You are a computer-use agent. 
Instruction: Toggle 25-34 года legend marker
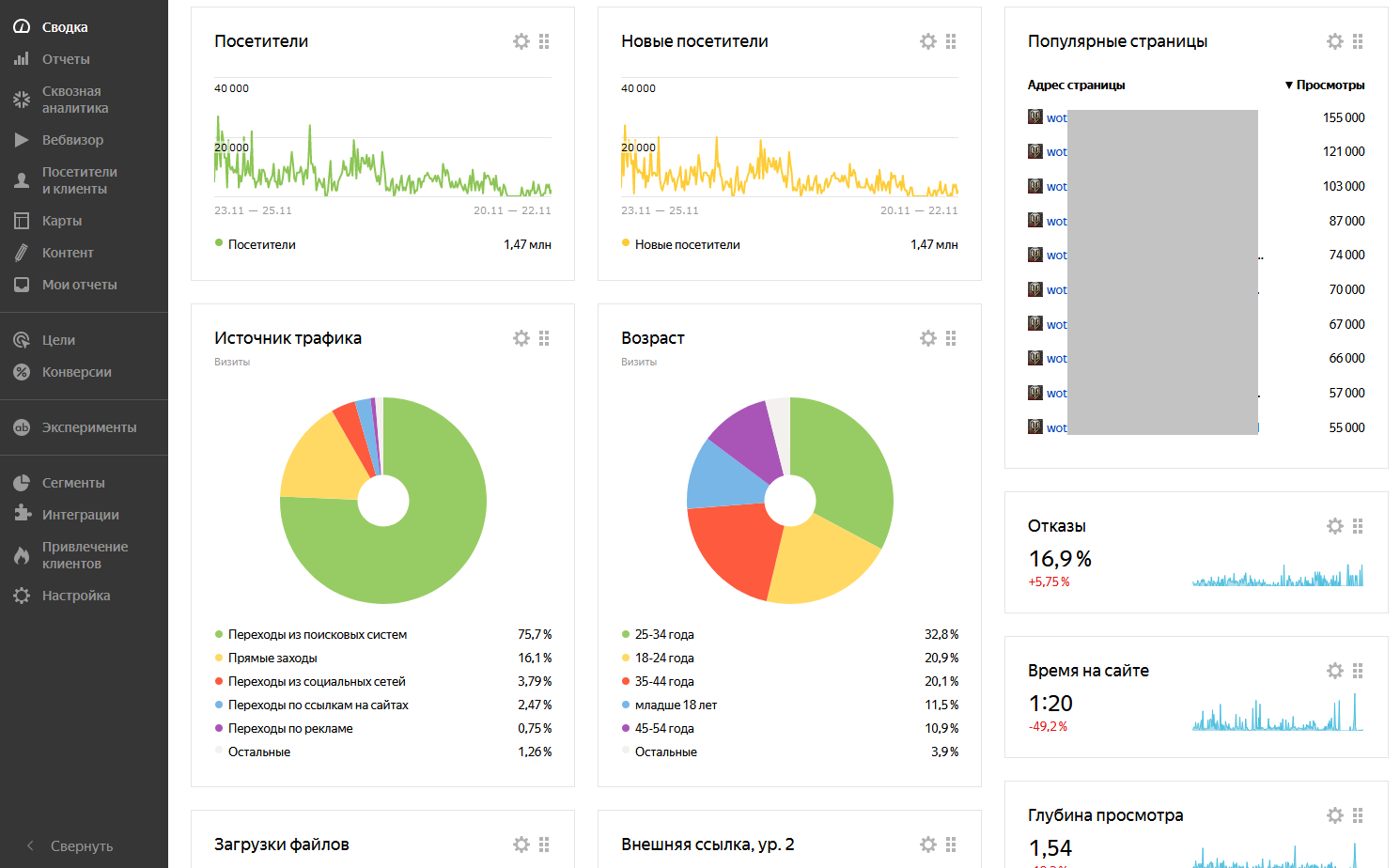coord(626,634)
